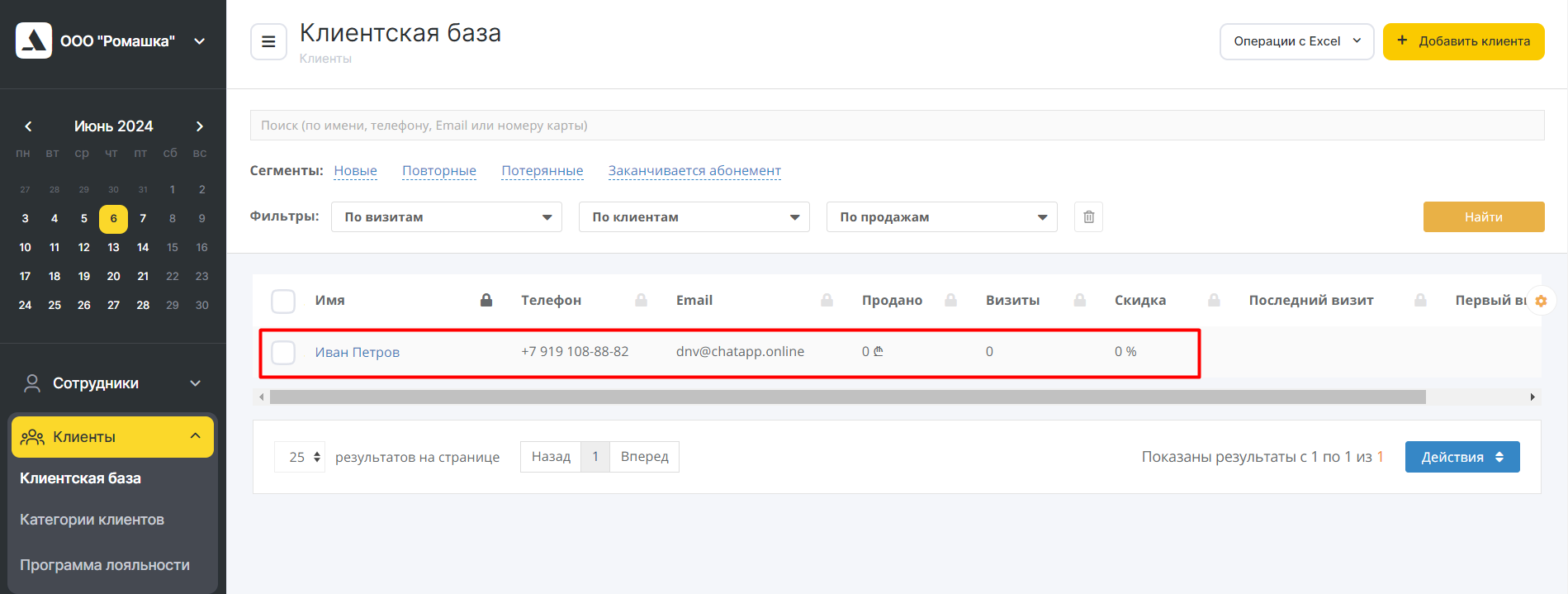
Task: Click the Добавить клиента button
Action: [1463, 41]
